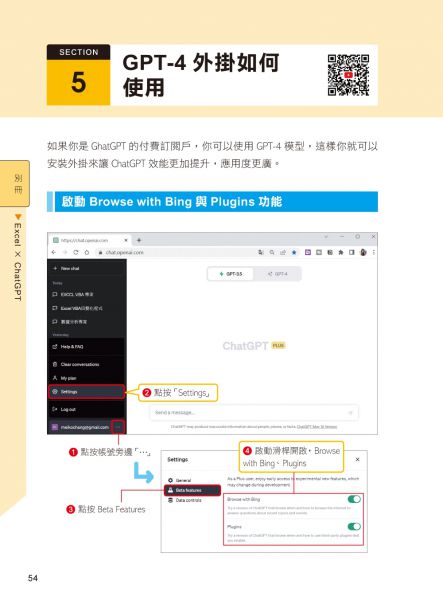
Task: Click the browser back arrow
Action: tap(54, 253)
